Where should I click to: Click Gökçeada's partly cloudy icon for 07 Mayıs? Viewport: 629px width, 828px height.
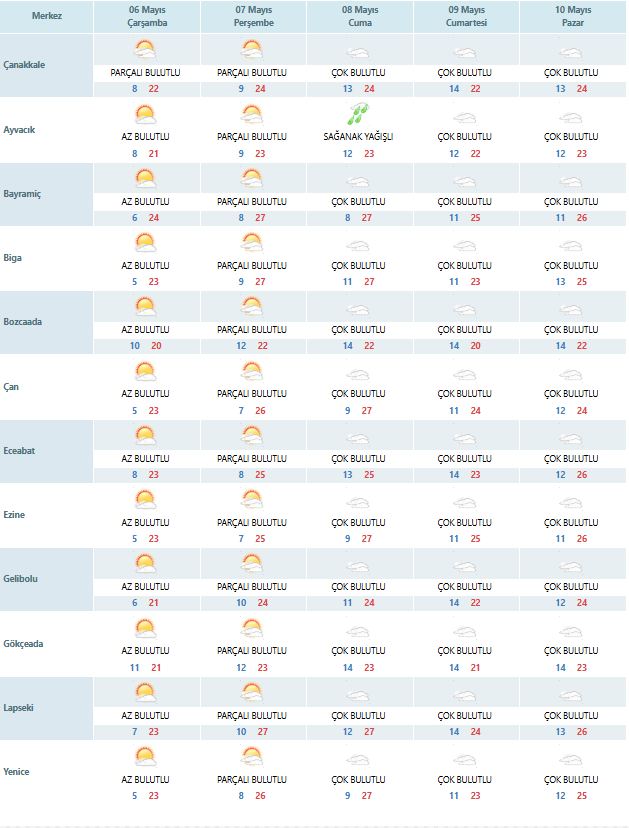252,628
